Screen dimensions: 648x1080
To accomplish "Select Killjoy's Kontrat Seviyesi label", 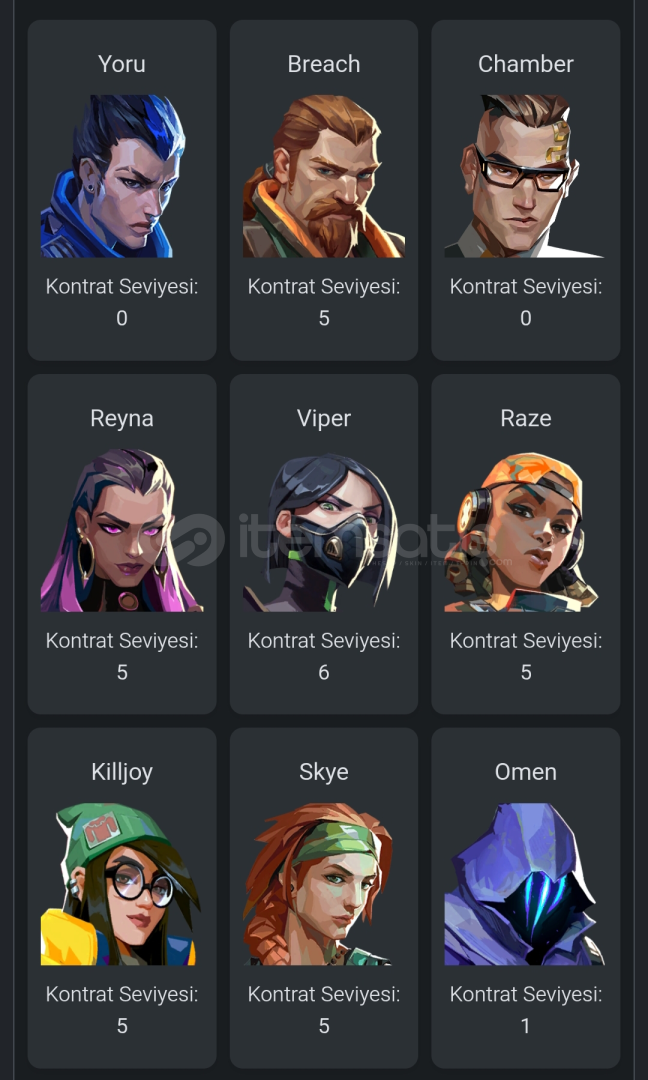I will (122, 995).
